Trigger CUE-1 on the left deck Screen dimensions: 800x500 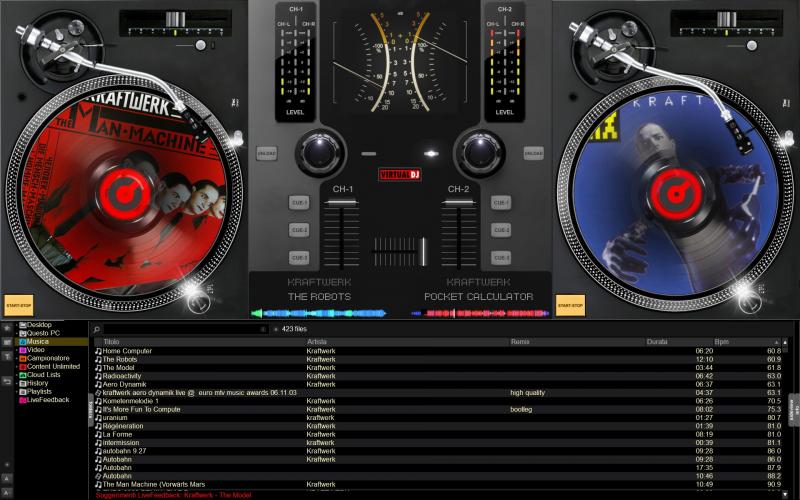coord(299,203)
